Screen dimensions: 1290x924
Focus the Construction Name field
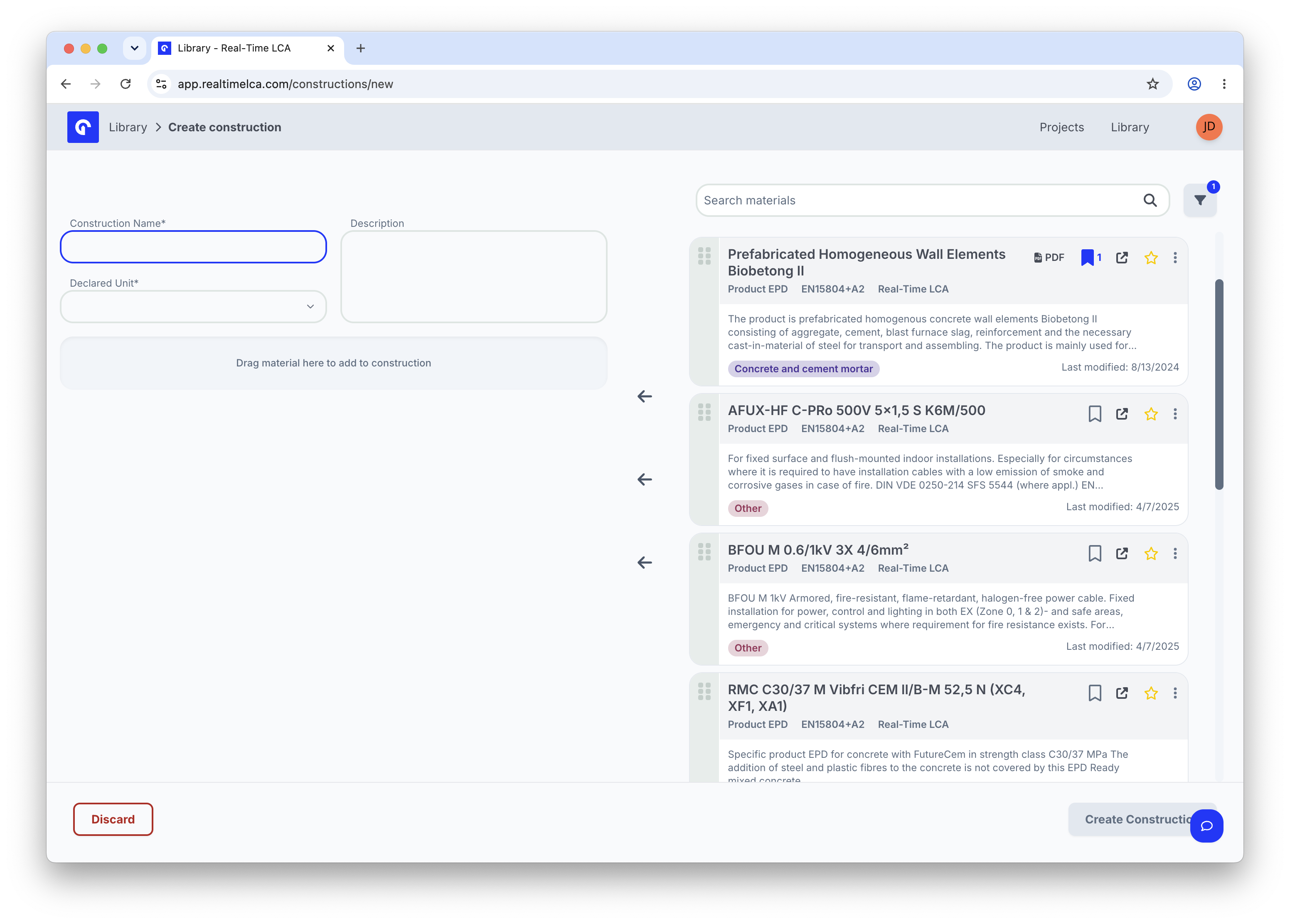coord(193,247)
